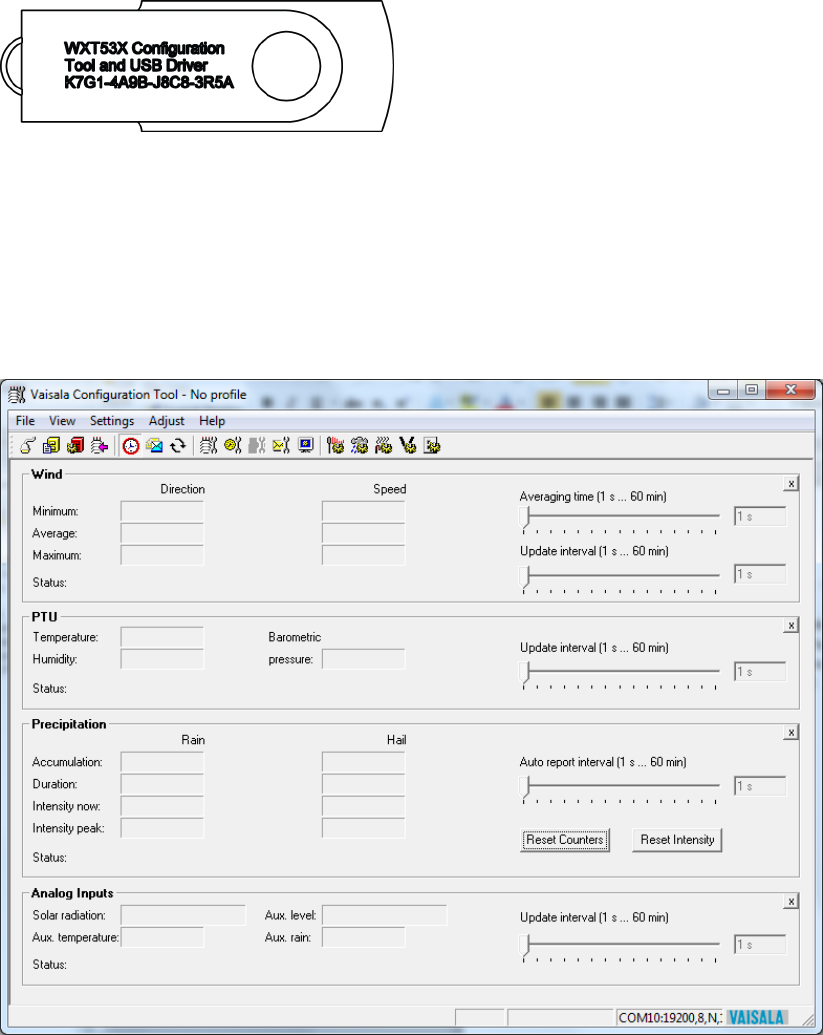Viewport: 823px width, 1035px height.
Task: Click the COM10:19200,8,N status bar text
Action: click(669, 1017)
